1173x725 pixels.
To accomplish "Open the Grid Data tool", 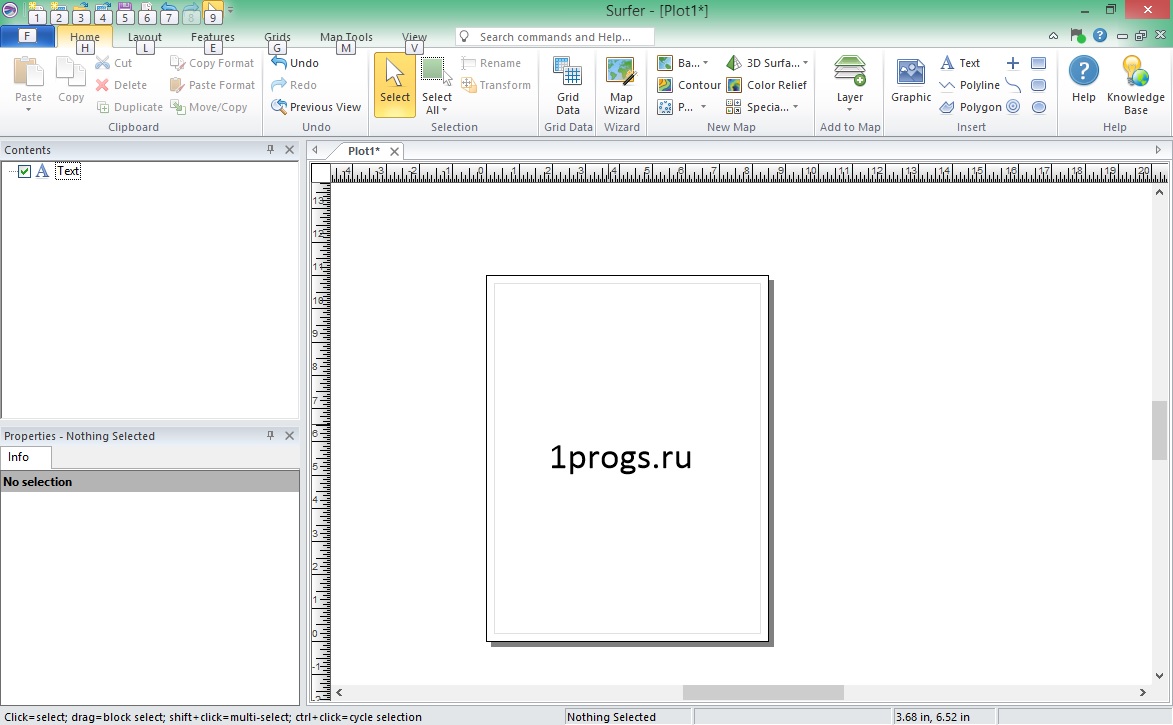I will pos(568,85).
